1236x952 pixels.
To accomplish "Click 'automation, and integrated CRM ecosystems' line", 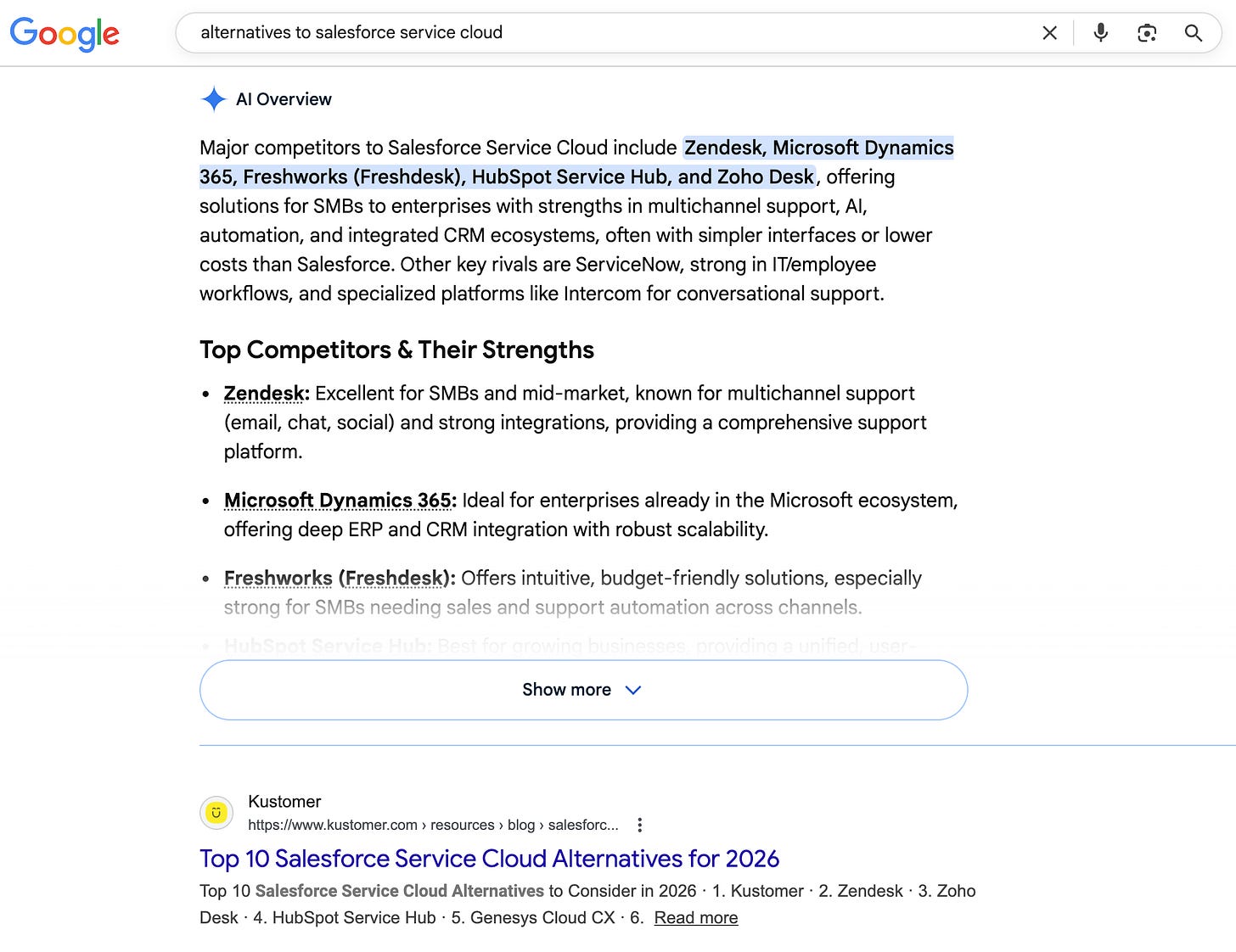I will click(565, 235).
